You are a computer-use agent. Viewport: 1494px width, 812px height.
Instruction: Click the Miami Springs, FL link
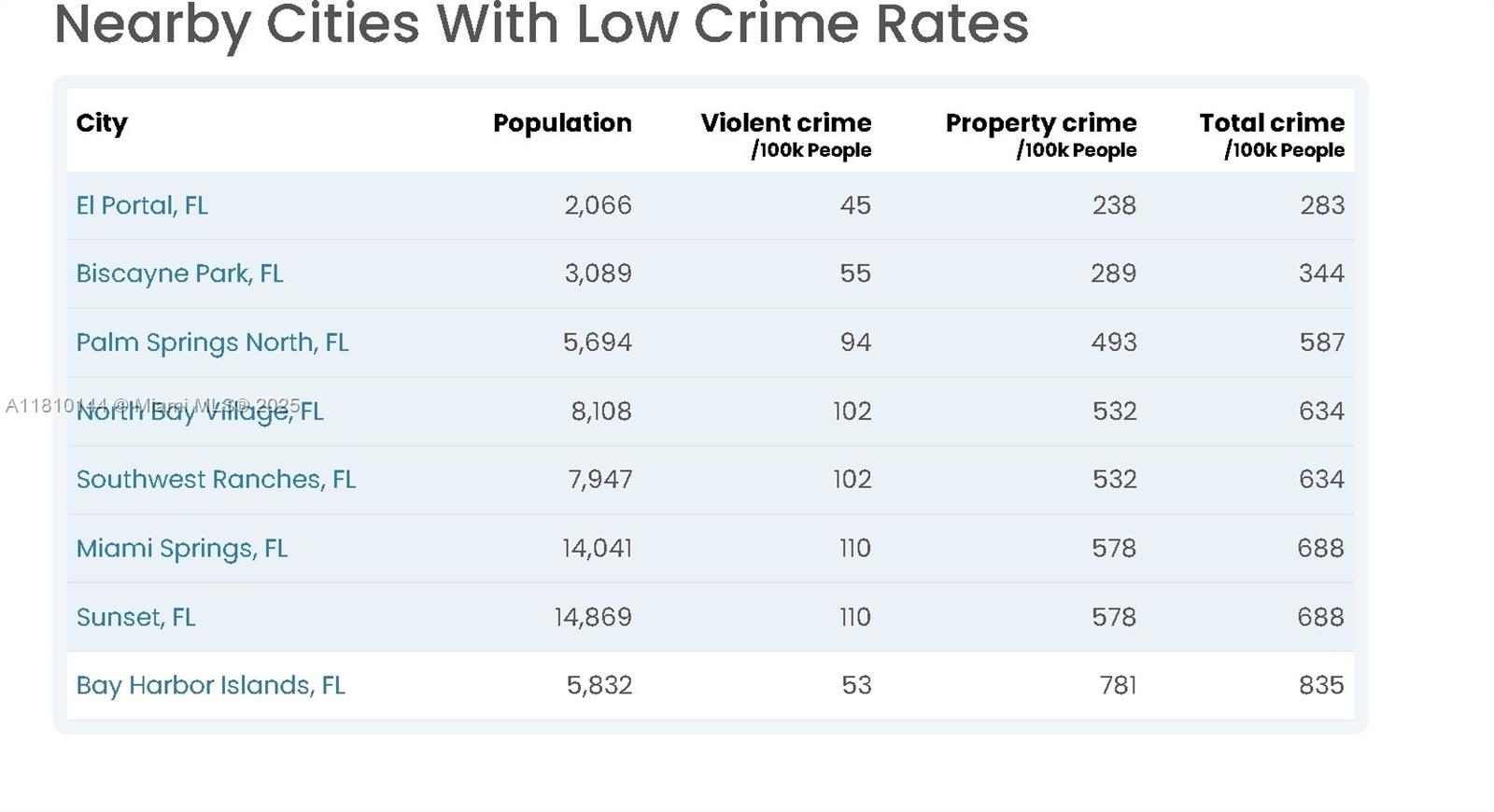click(x=182, y=549)
